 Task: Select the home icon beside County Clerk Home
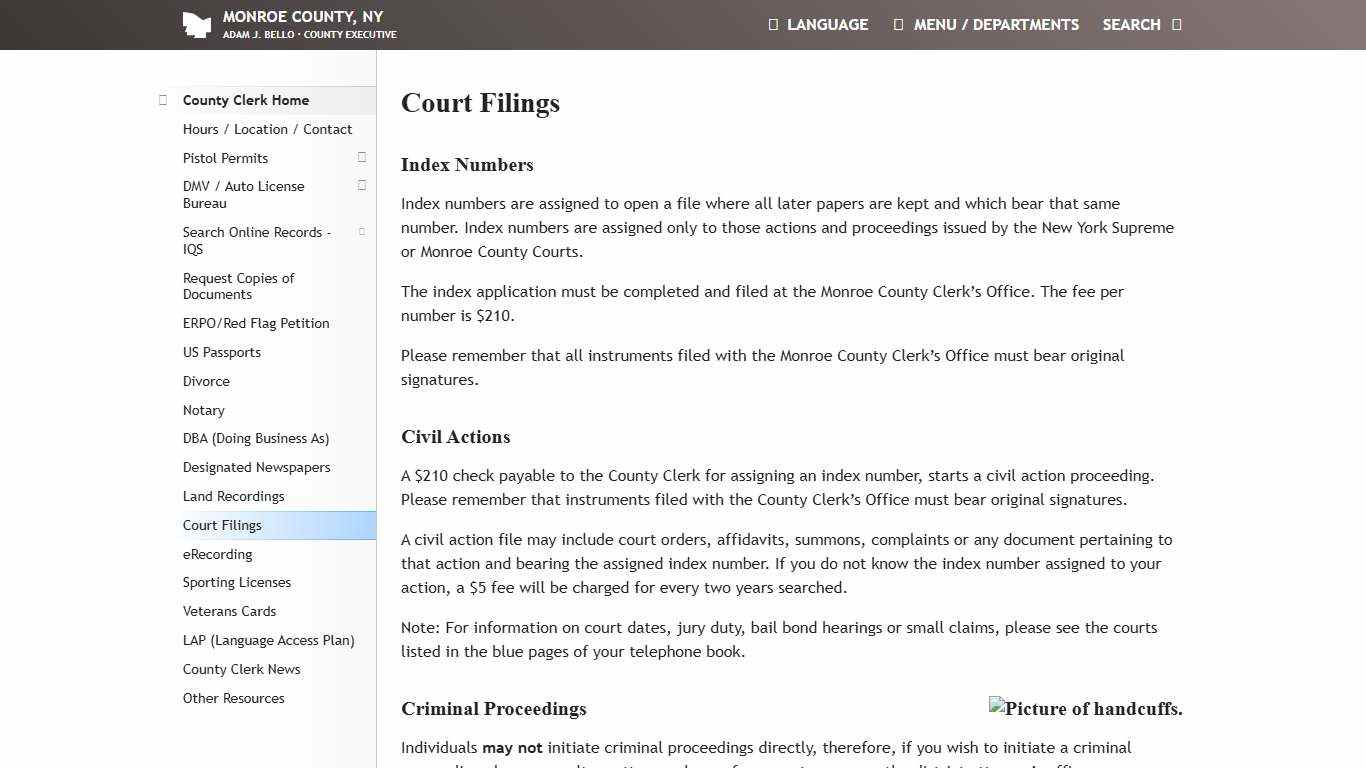[x=162, y=99]
